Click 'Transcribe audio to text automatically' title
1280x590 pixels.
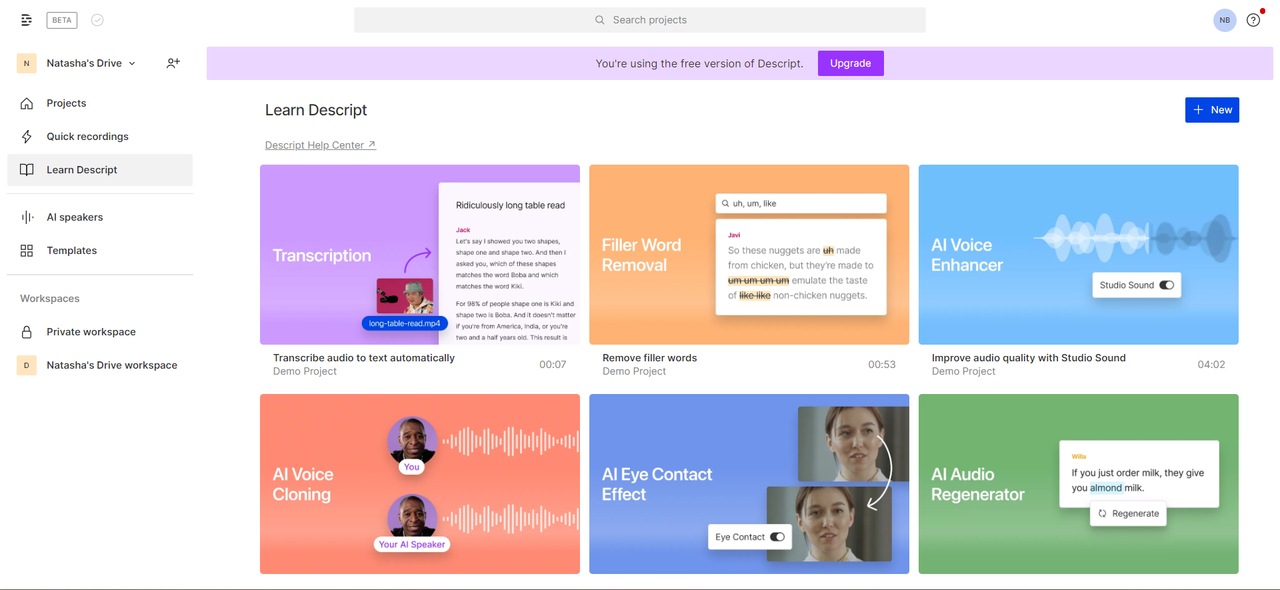coord(364,358)
